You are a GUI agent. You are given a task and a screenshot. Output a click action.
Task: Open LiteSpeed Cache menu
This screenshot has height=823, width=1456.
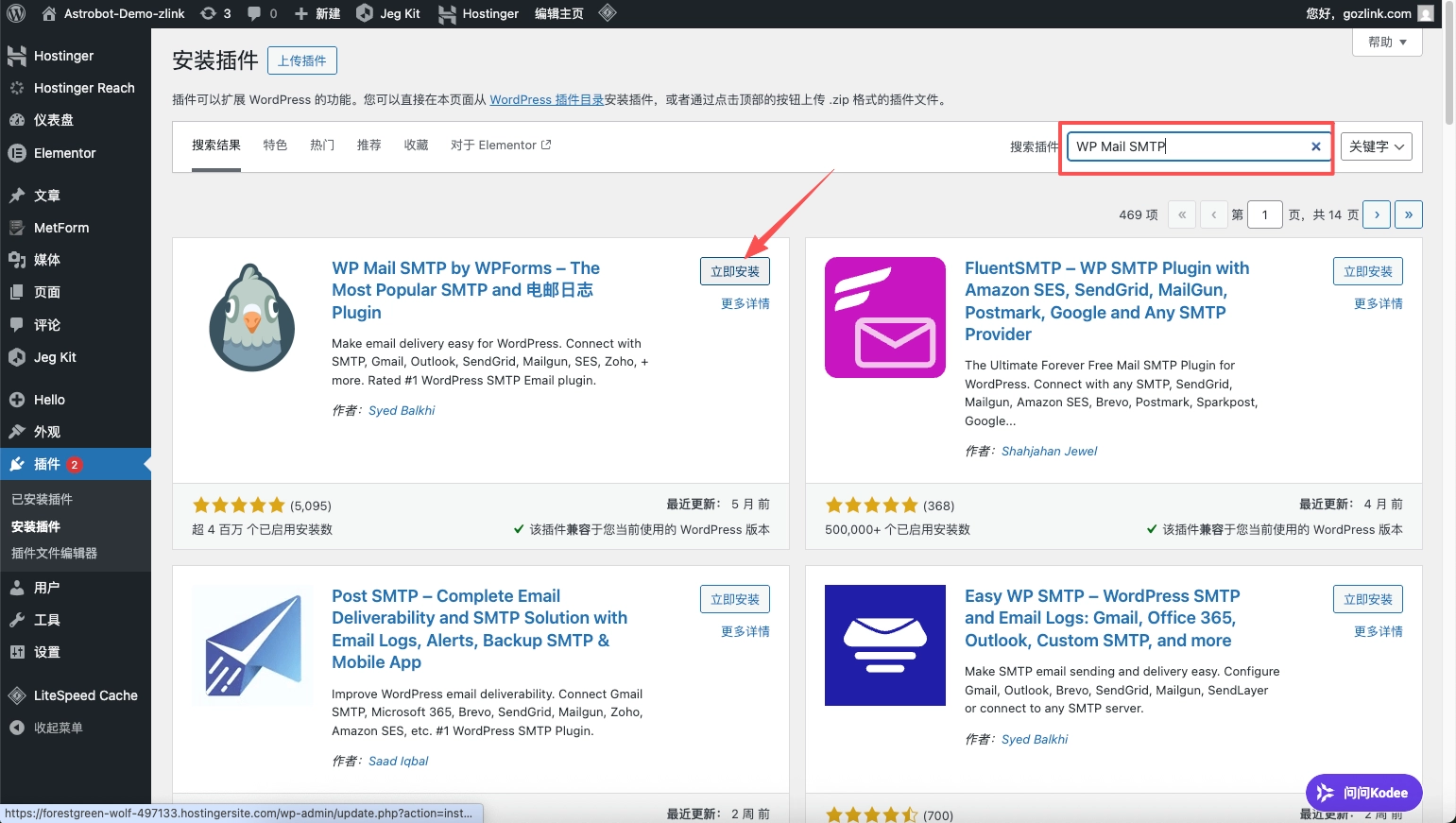point(76,695)
